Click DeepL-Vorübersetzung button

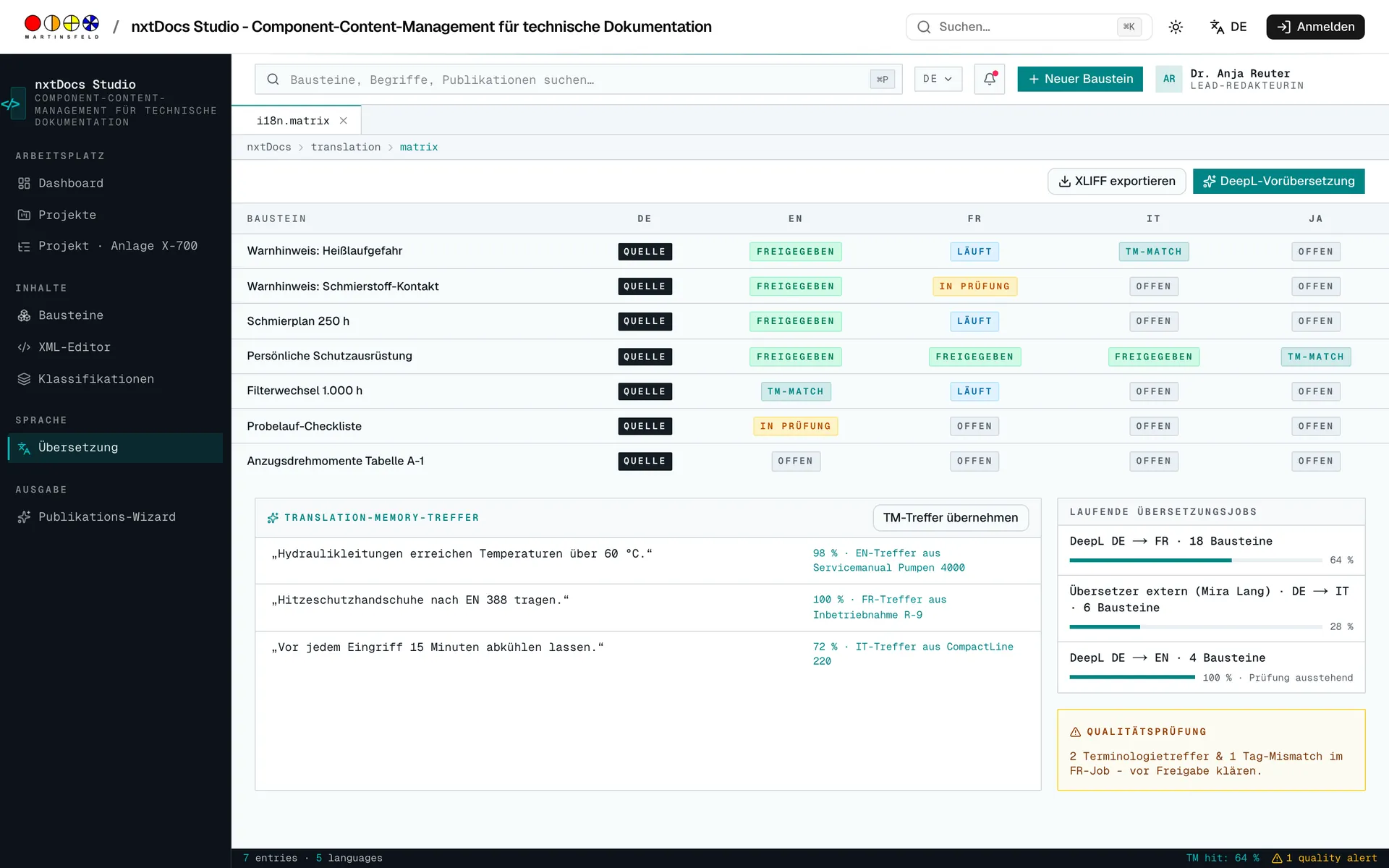1278,181
